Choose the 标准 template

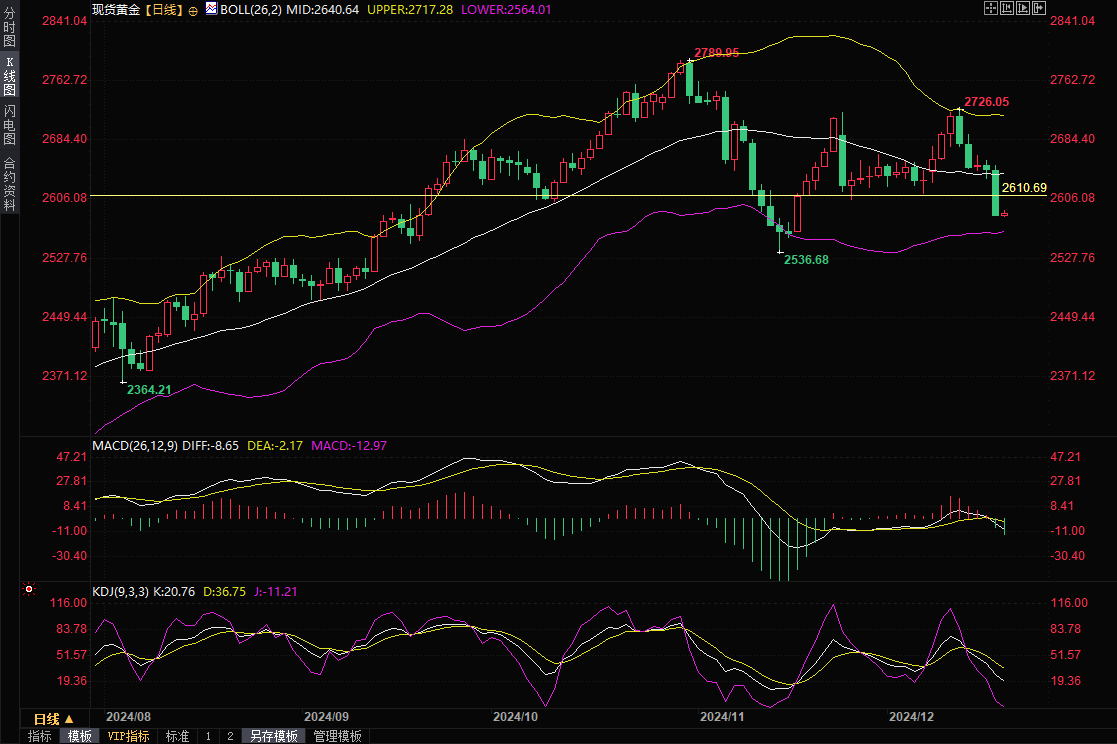pyautogui.click(x=177, y=736)
